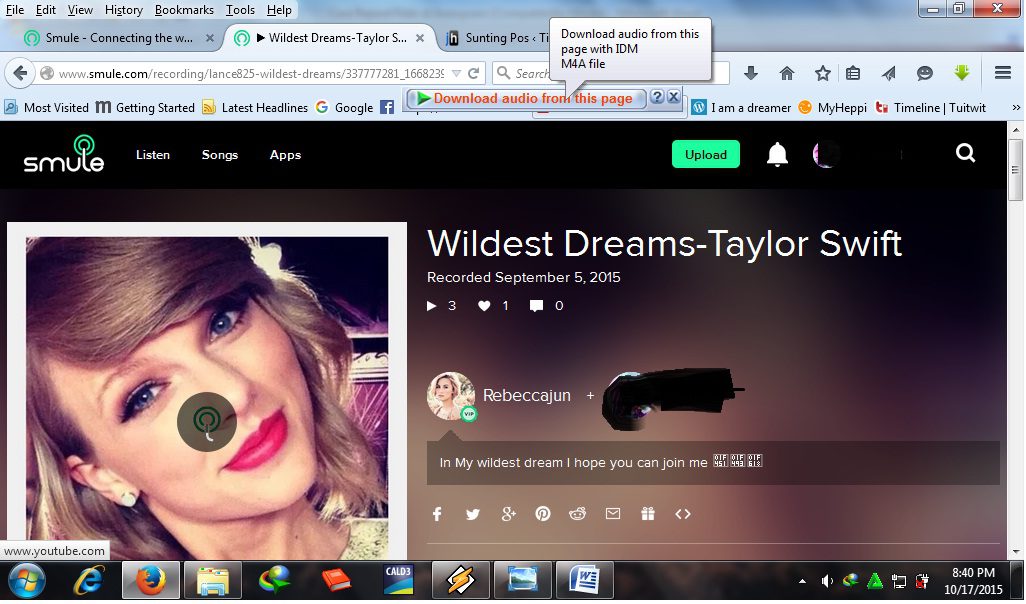Share recording on Facebook
The image size is (1026, 604).
point(437,514)
